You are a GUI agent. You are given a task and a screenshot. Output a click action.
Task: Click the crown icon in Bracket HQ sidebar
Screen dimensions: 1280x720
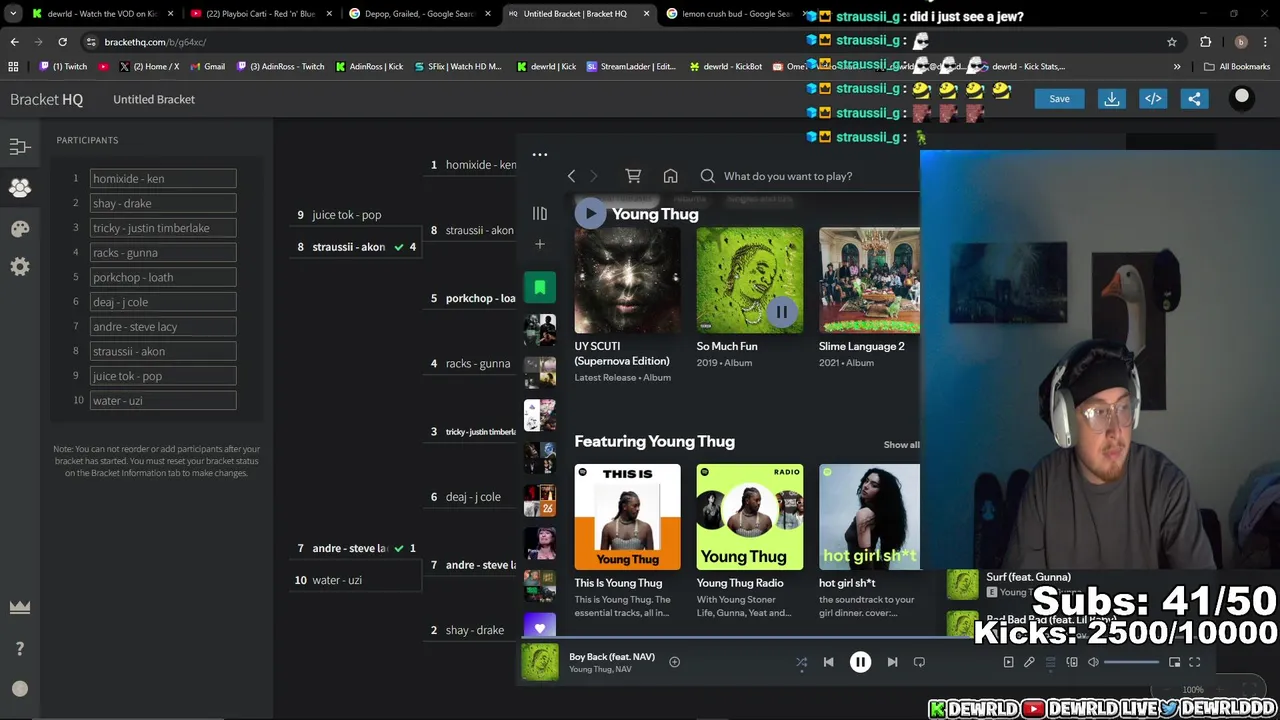[x=20, y=607]
